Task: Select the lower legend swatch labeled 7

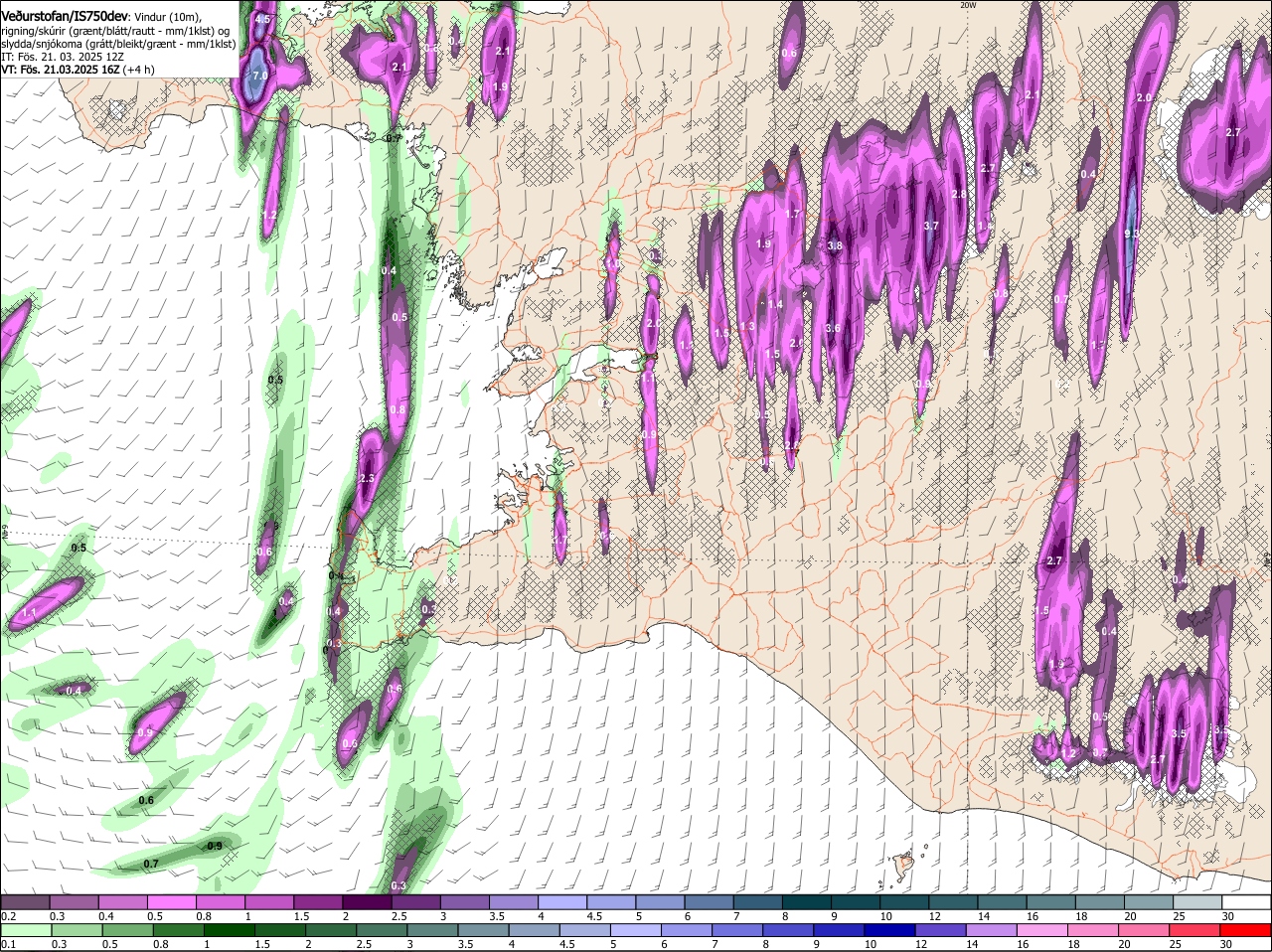Action: click(x=738, y=930)
